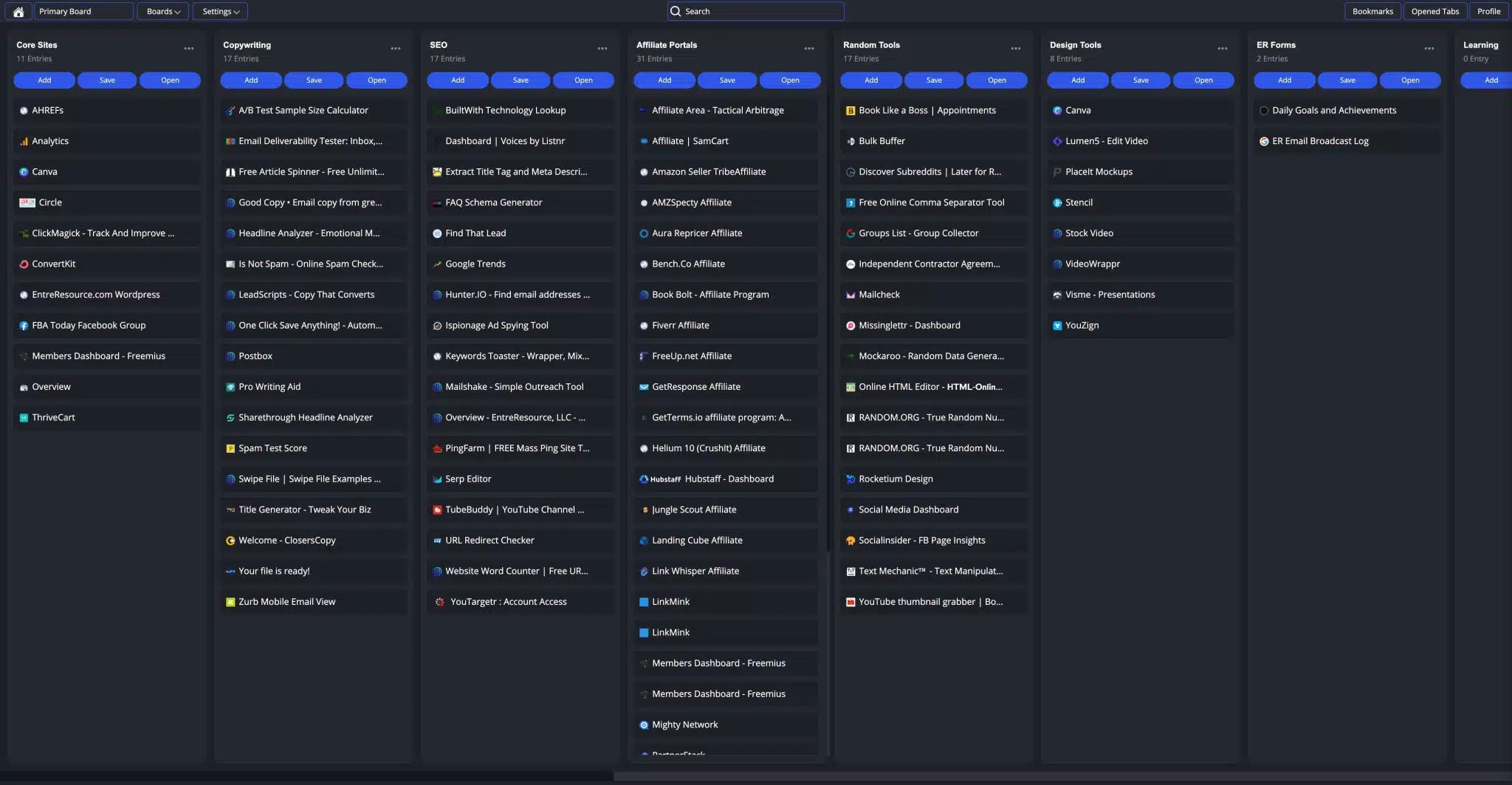Open FAQ Schema Generator entry
This screenshot has height=785, width=1512.
pyautogui.click(x=520, y=202)
